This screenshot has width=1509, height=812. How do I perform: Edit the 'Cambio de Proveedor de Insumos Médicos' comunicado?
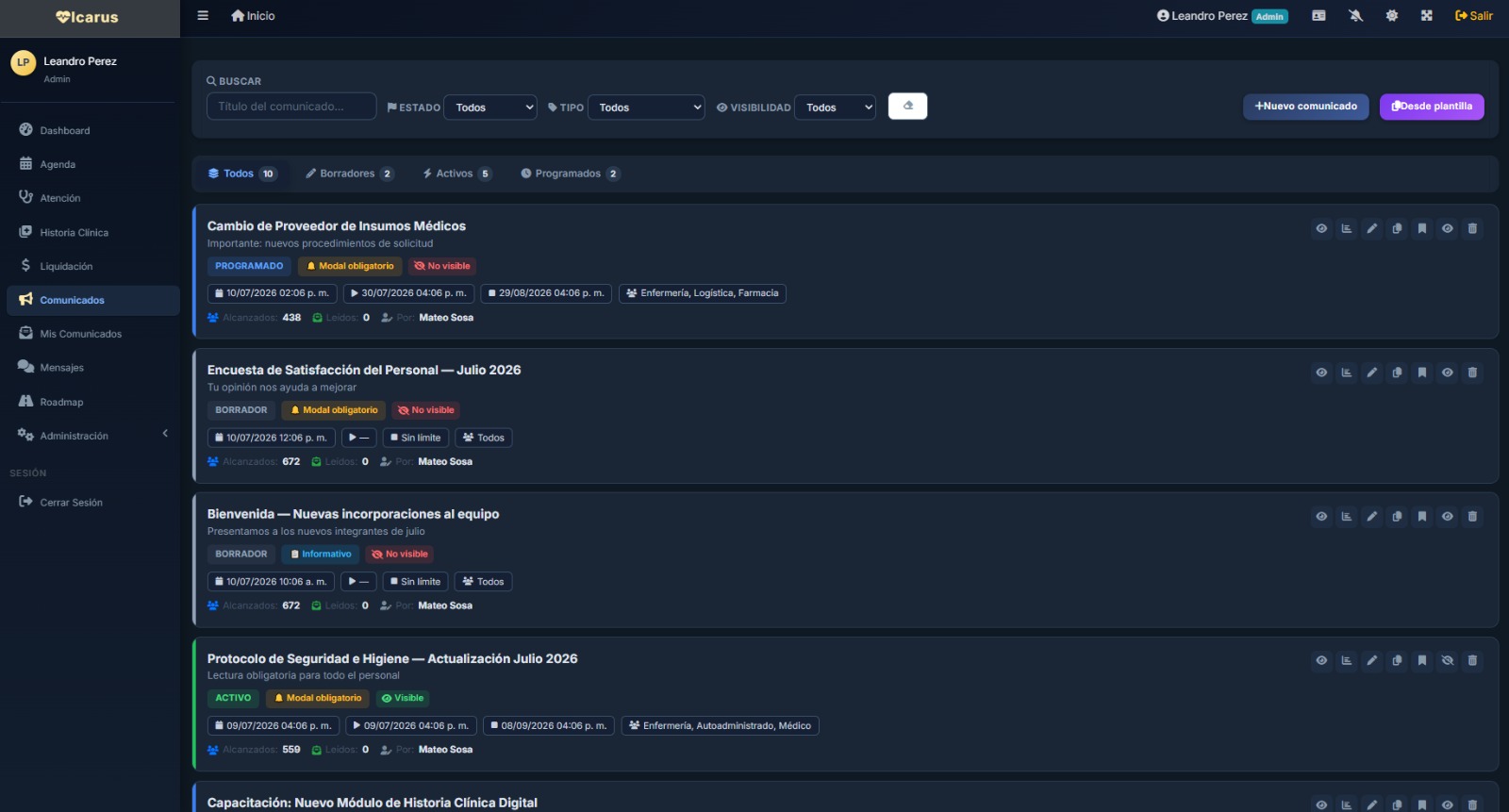tap(1372, 228)
